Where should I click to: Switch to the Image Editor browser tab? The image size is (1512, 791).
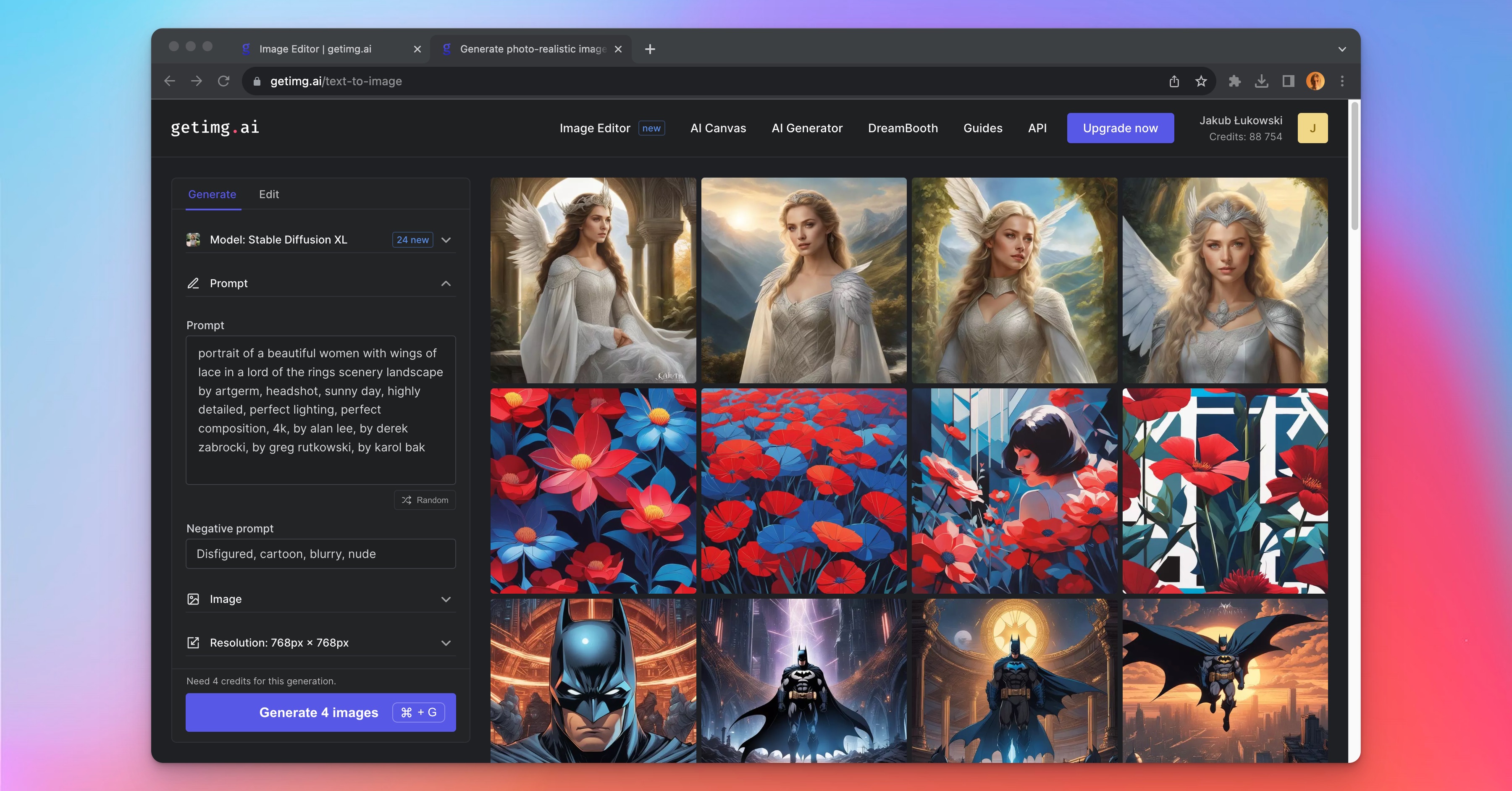click(315, 49)
